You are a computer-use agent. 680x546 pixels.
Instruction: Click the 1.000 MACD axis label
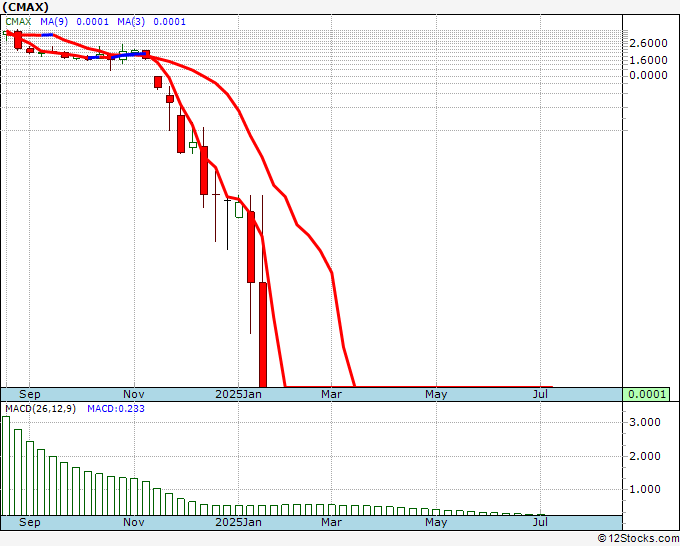pos(645,489)
